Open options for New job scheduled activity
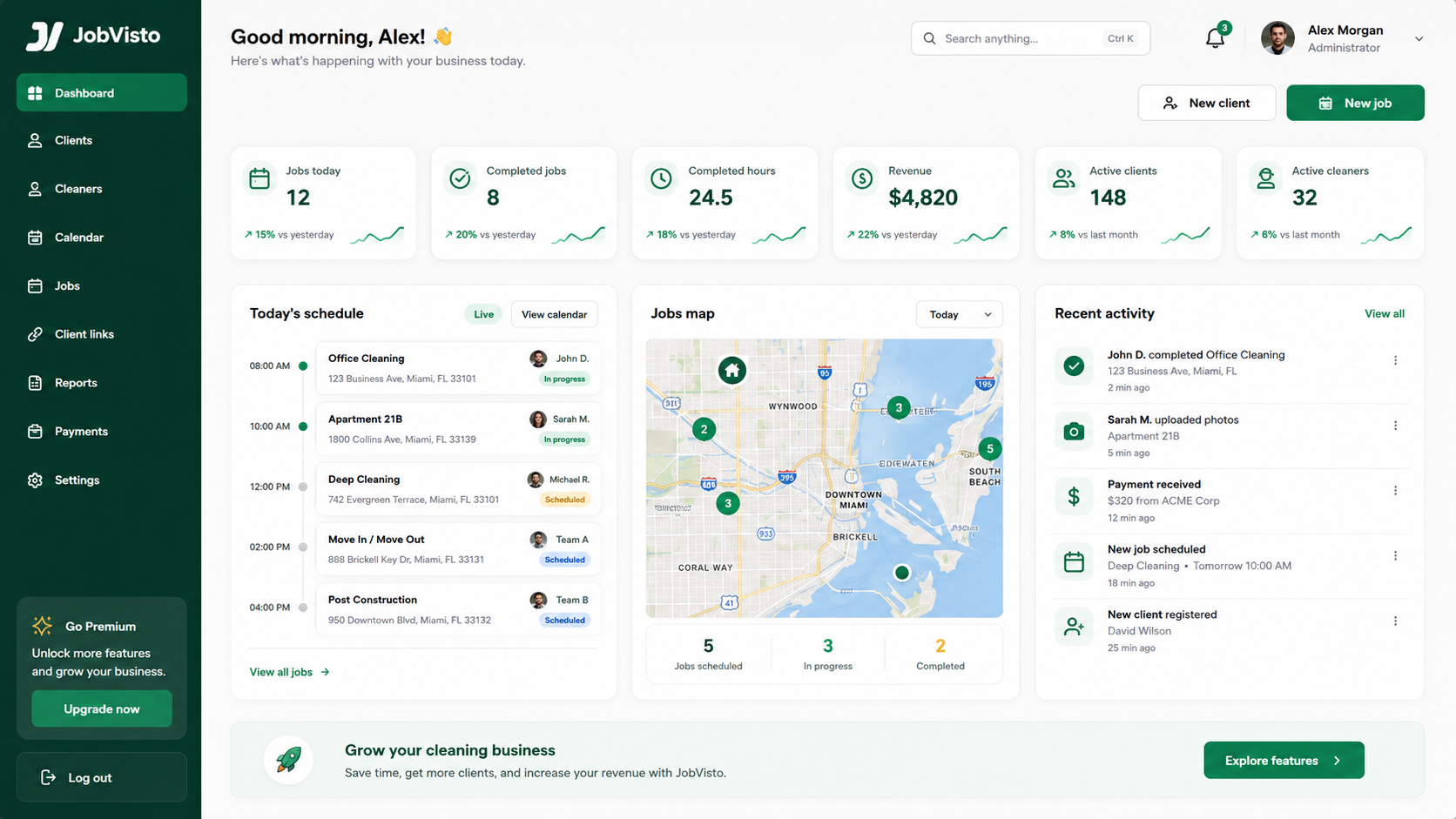 [1395, 555]
